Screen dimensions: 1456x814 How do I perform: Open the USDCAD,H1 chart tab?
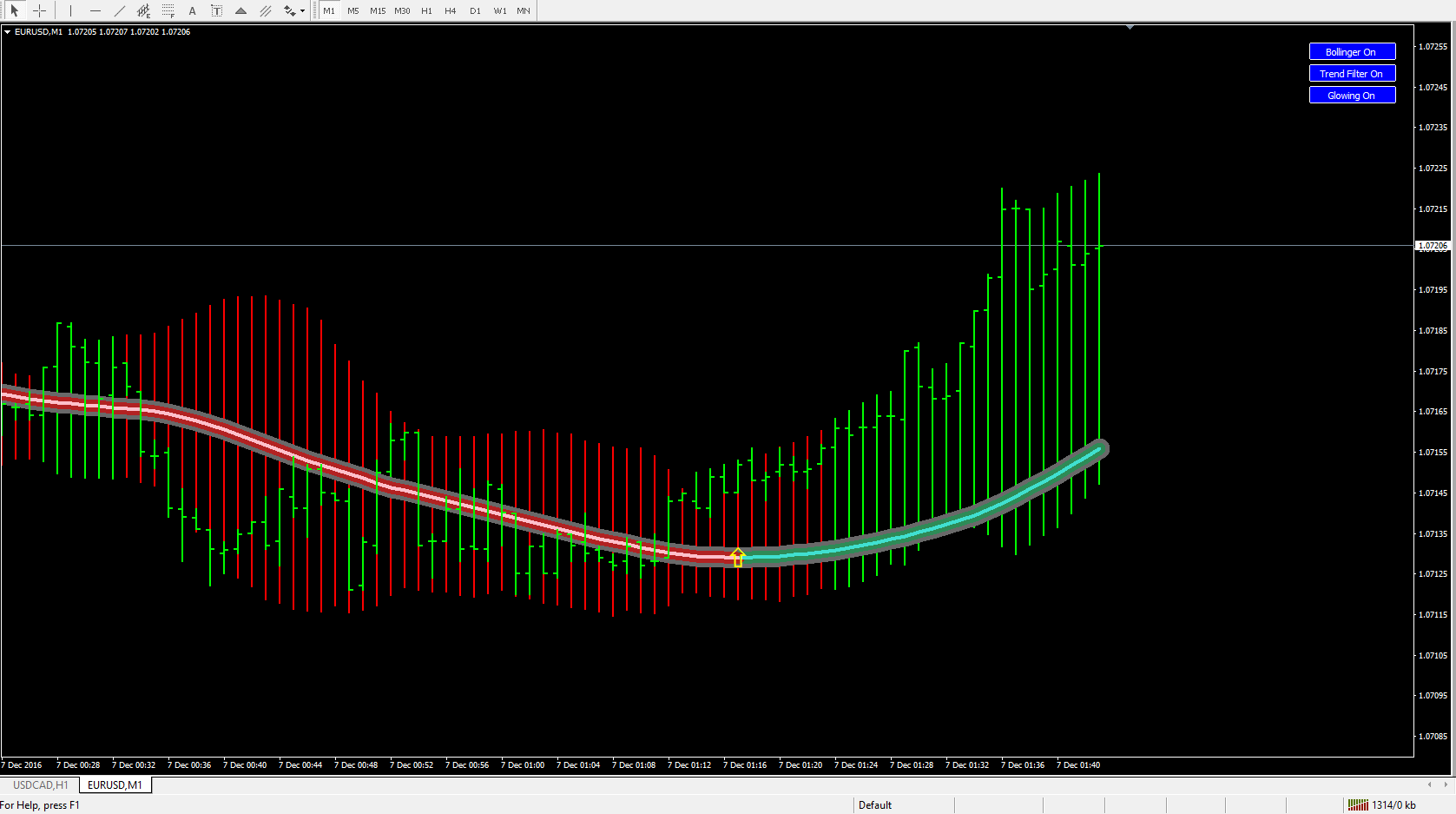pos(40,785)
